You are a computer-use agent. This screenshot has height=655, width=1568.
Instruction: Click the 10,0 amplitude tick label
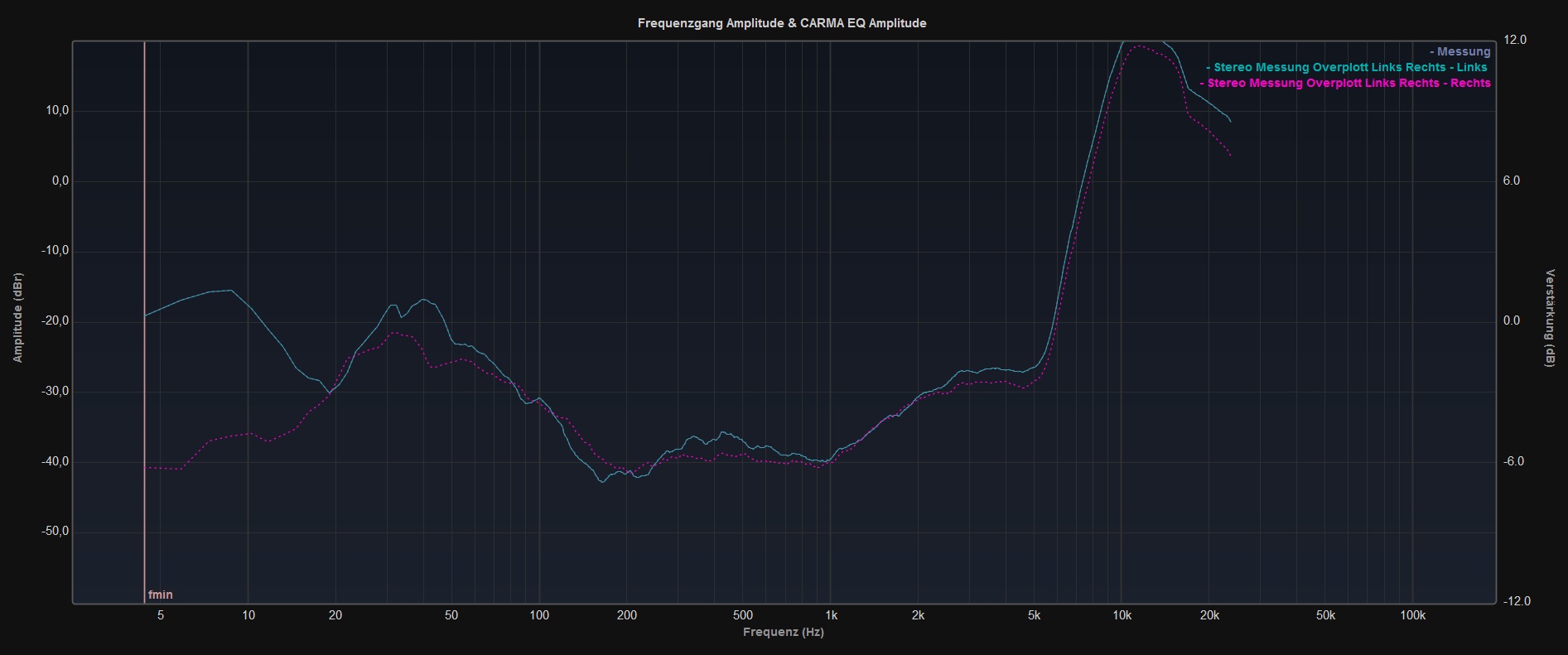click(x=56, y=111)
